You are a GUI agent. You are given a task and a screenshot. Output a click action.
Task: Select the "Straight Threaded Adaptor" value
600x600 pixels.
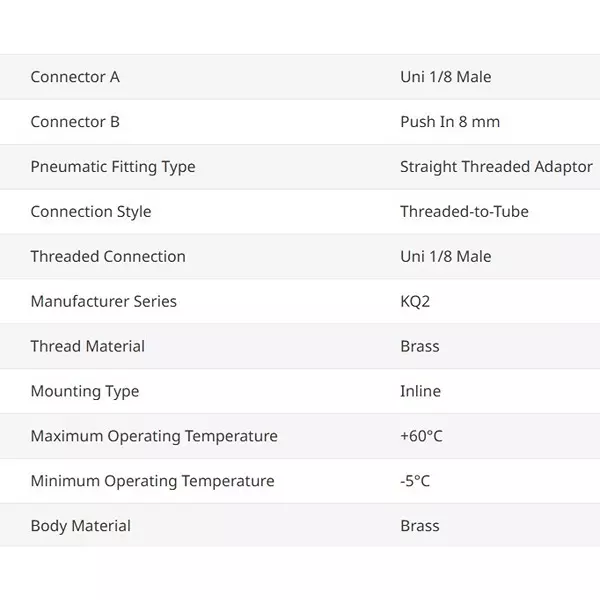496,167
